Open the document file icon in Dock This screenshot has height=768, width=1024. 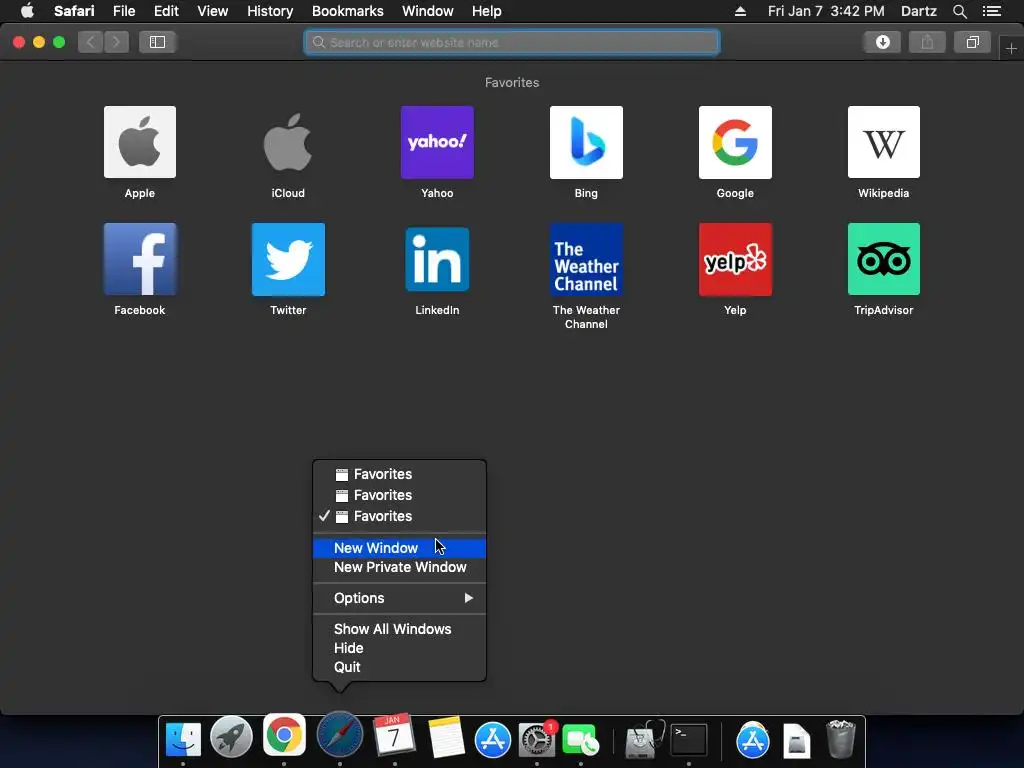click(797, 741)
